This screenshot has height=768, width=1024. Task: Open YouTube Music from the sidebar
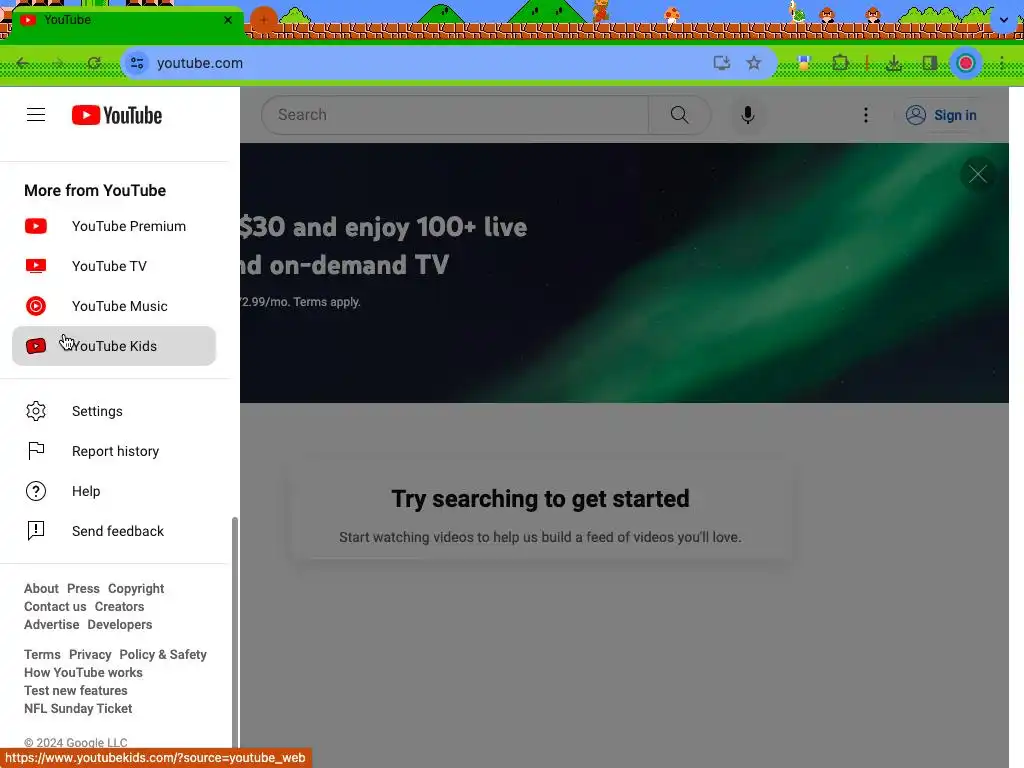tap(114, 306)
